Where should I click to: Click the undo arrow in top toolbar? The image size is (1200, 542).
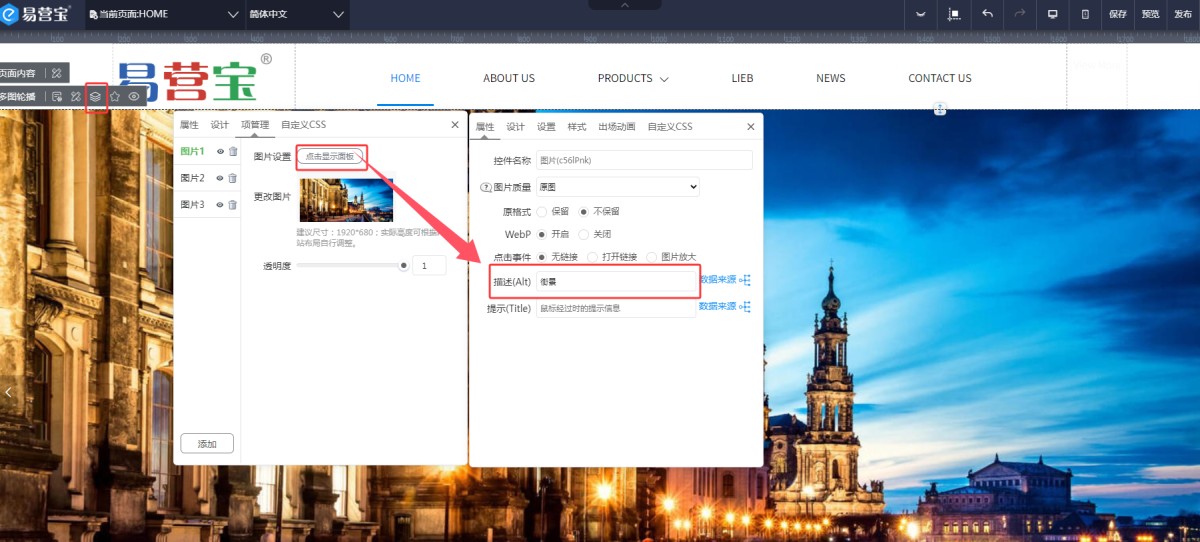[x=988, y=14]
